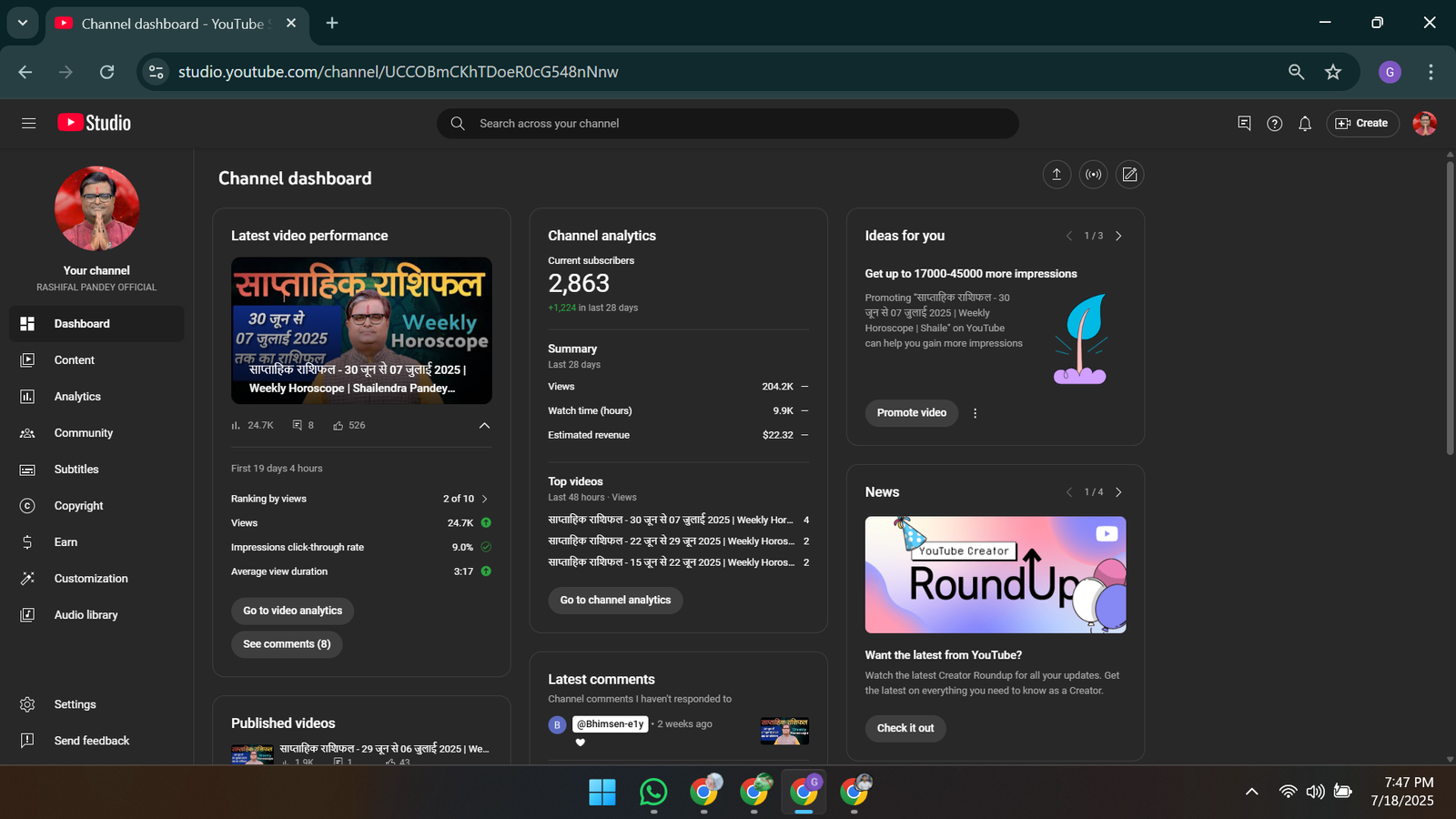1456x819 pixels.
Task: Show hidden system tray icons
Action: [x=1252, y=792]
